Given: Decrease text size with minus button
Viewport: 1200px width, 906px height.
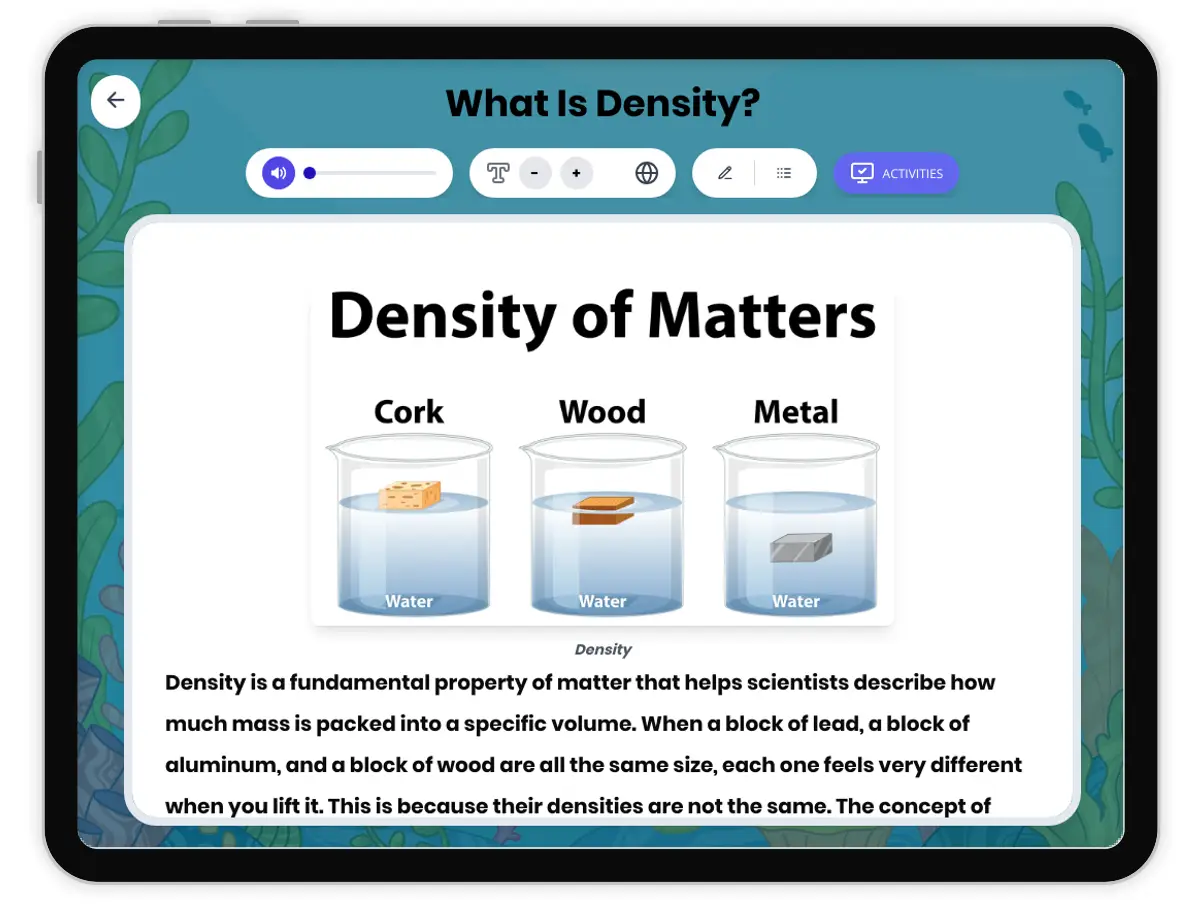Looking at the screenshot, I should [535, 173].
